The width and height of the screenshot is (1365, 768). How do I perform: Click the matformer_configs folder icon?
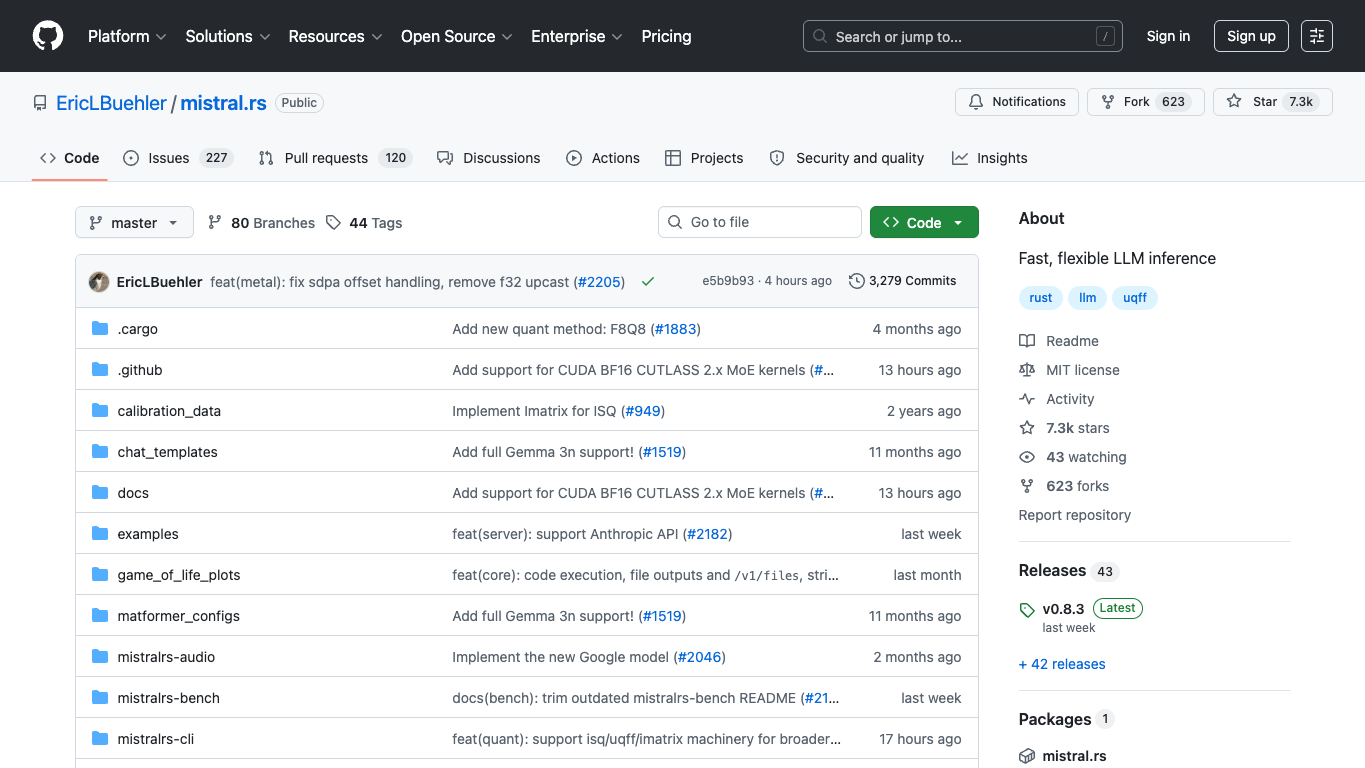(100, 616)
